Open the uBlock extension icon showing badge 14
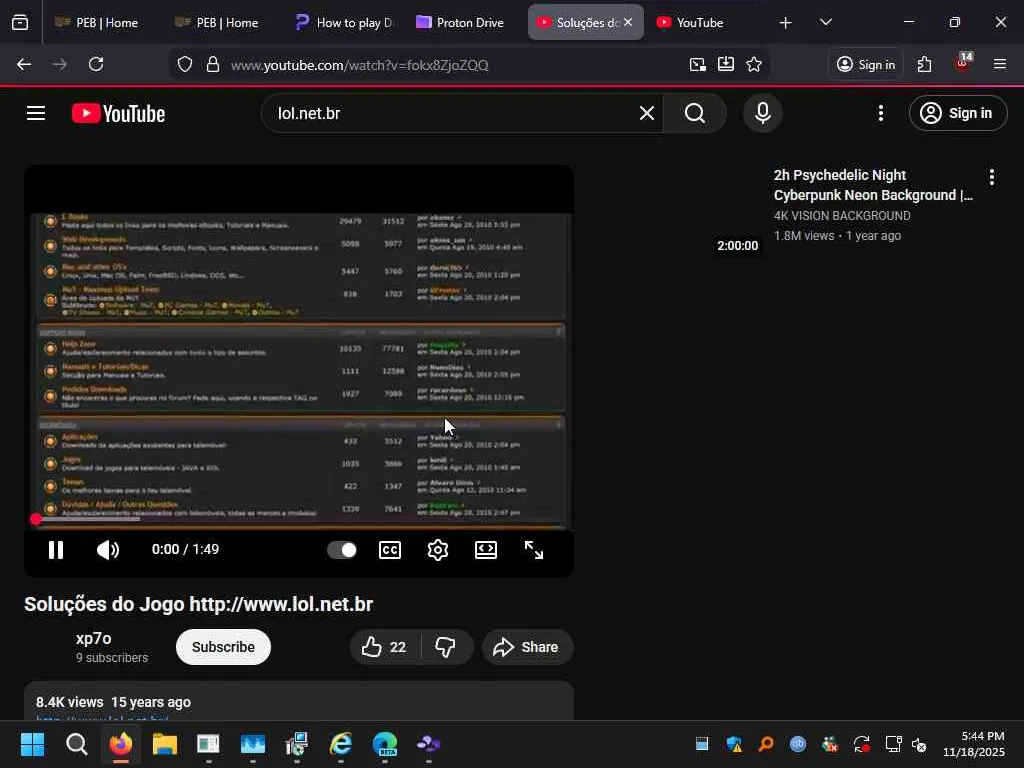Screen dimensions: 1024x768 (x=962, y=63)
